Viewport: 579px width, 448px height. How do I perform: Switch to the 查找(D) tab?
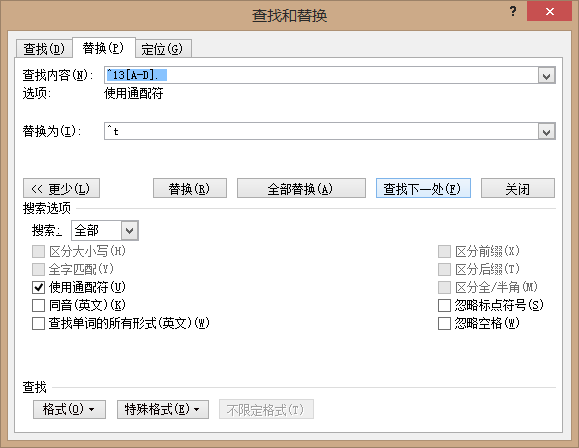pyautogui.click(x=44, y=49)
